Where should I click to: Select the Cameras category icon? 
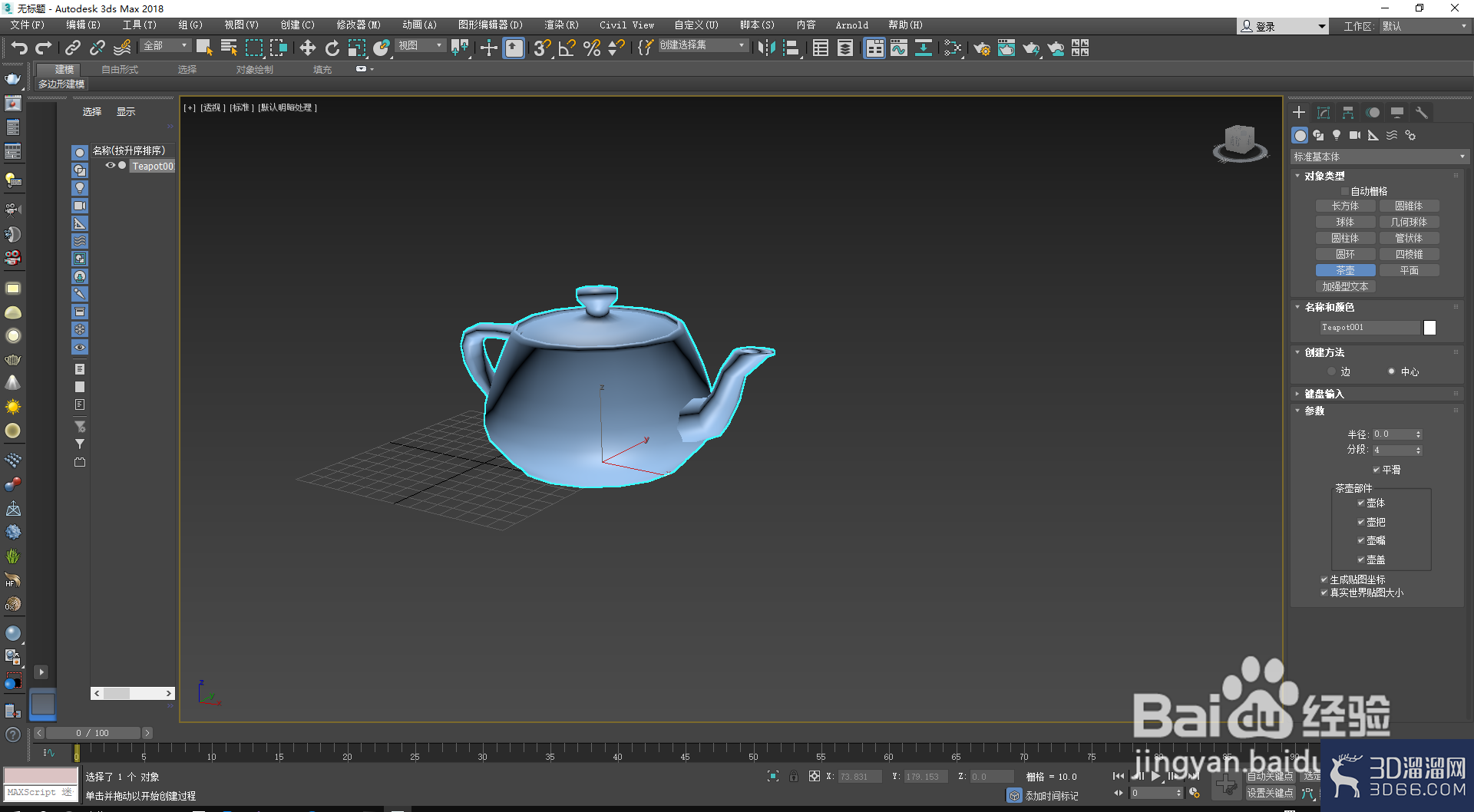tap(1355, 135)
